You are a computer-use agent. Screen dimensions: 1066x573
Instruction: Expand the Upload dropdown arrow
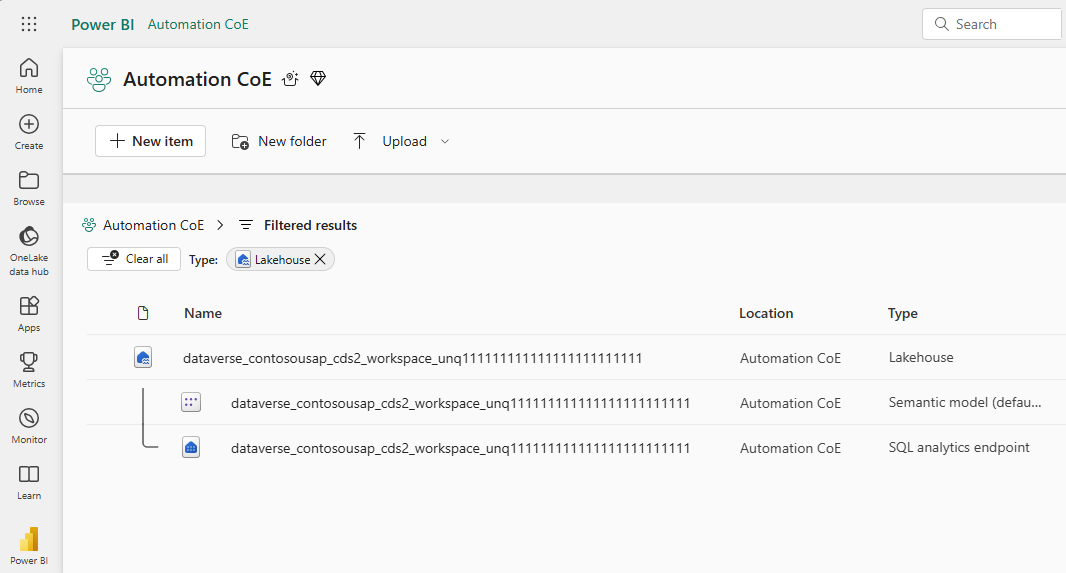tap(445, 141)
